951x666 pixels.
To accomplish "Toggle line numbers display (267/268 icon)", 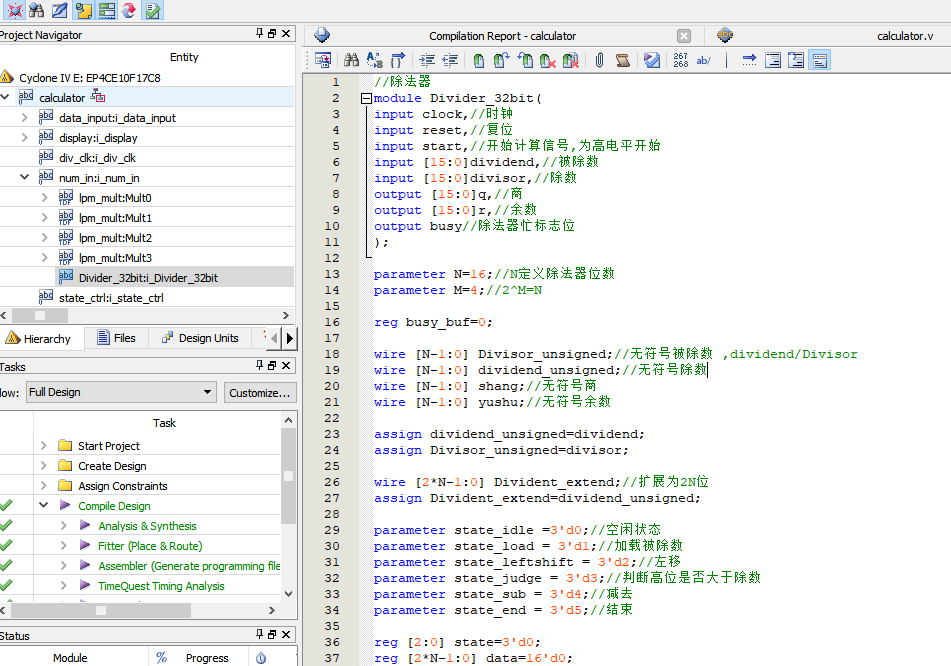I will 680,60.
